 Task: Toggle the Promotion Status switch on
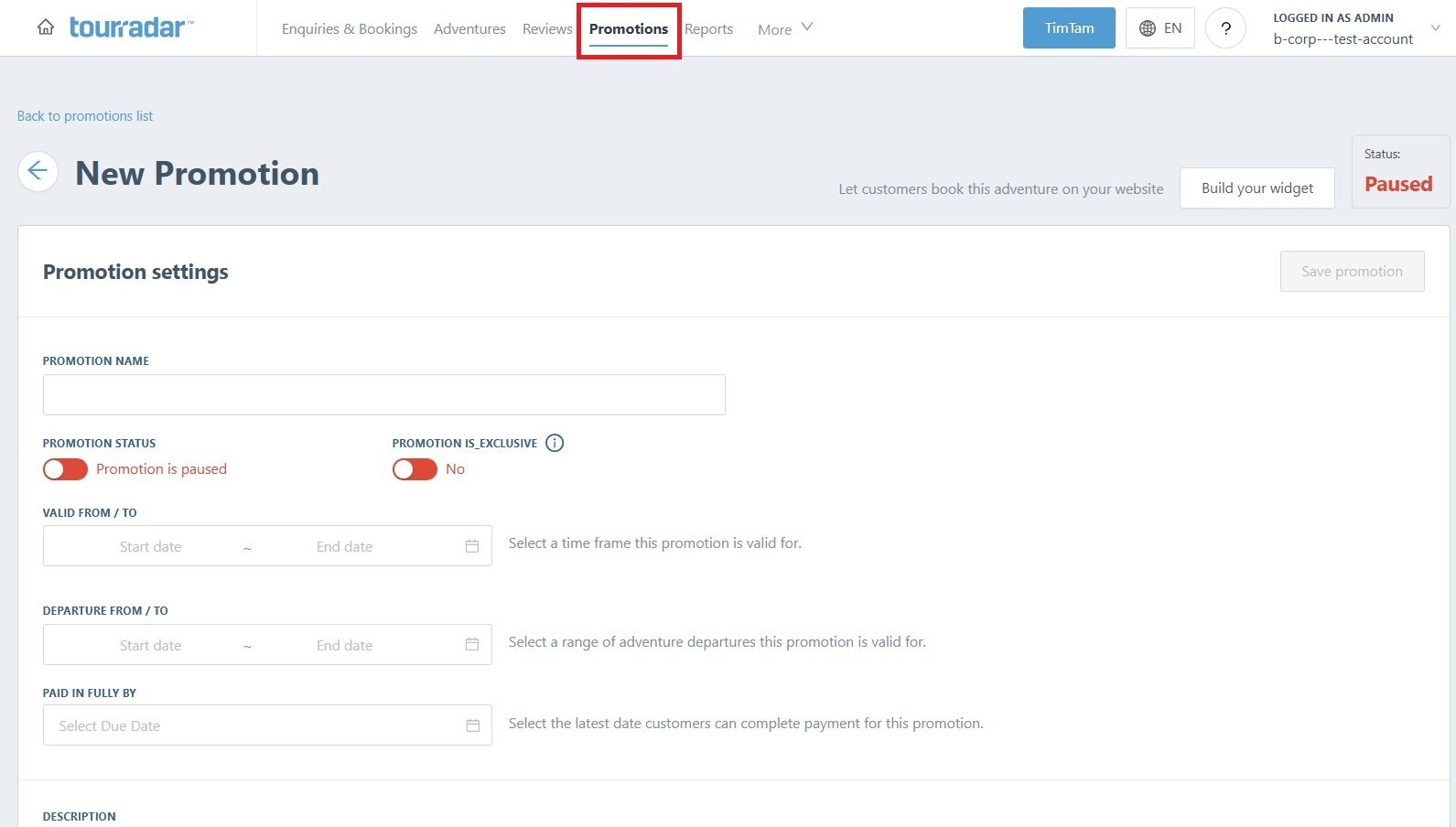pos(65,469)
